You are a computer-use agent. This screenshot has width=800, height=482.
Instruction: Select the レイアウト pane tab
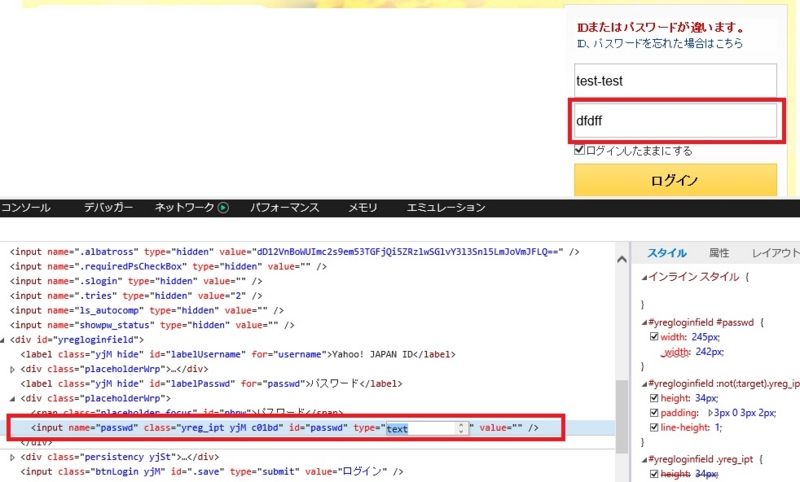[x=776, y=253]
